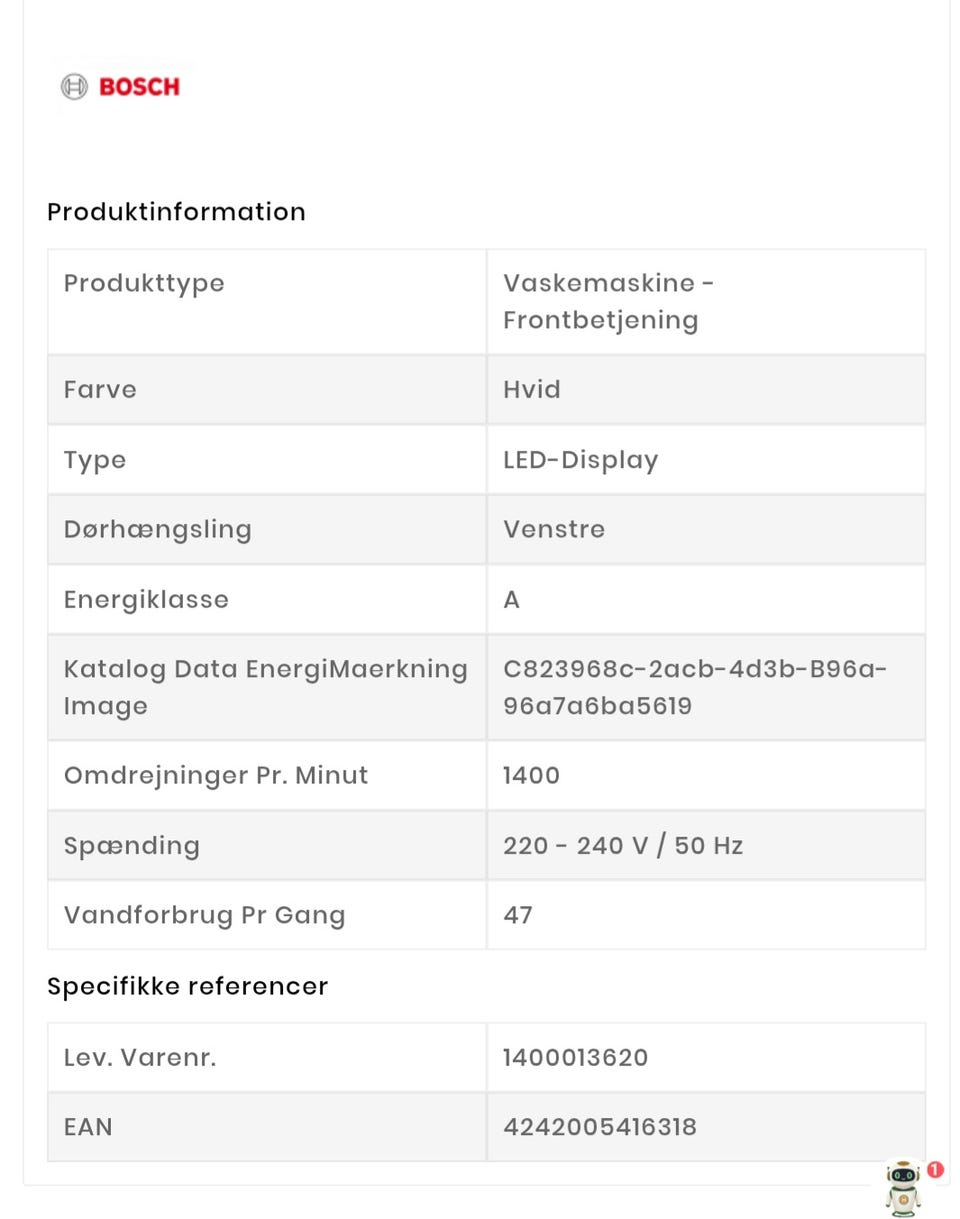
Task: Select the Spænding value 220 - 240 V
Action: (623, 846)
